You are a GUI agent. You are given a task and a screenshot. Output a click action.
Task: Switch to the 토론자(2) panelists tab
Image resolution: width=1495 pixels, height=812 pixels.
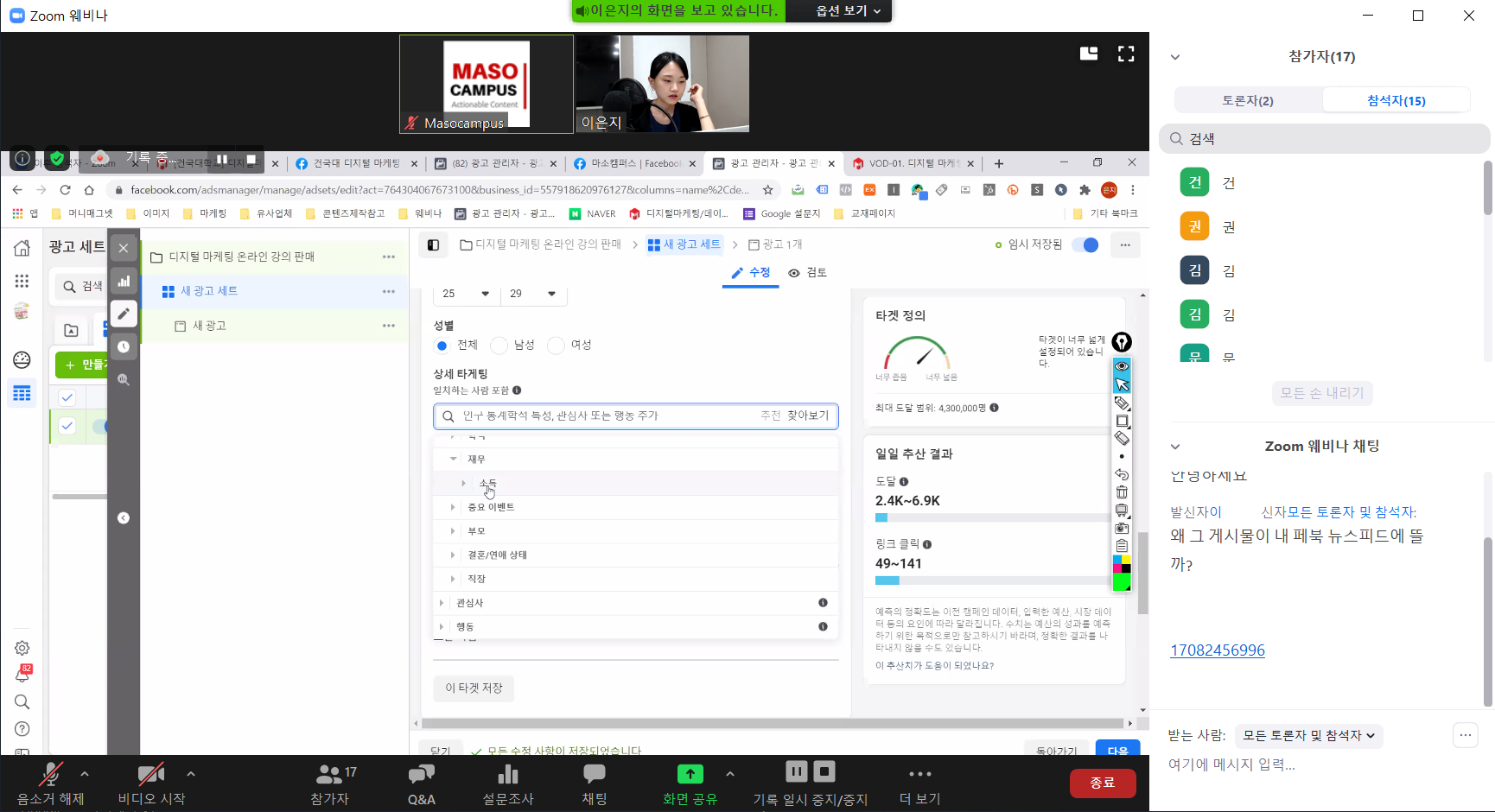click(x=1247, y=100)
